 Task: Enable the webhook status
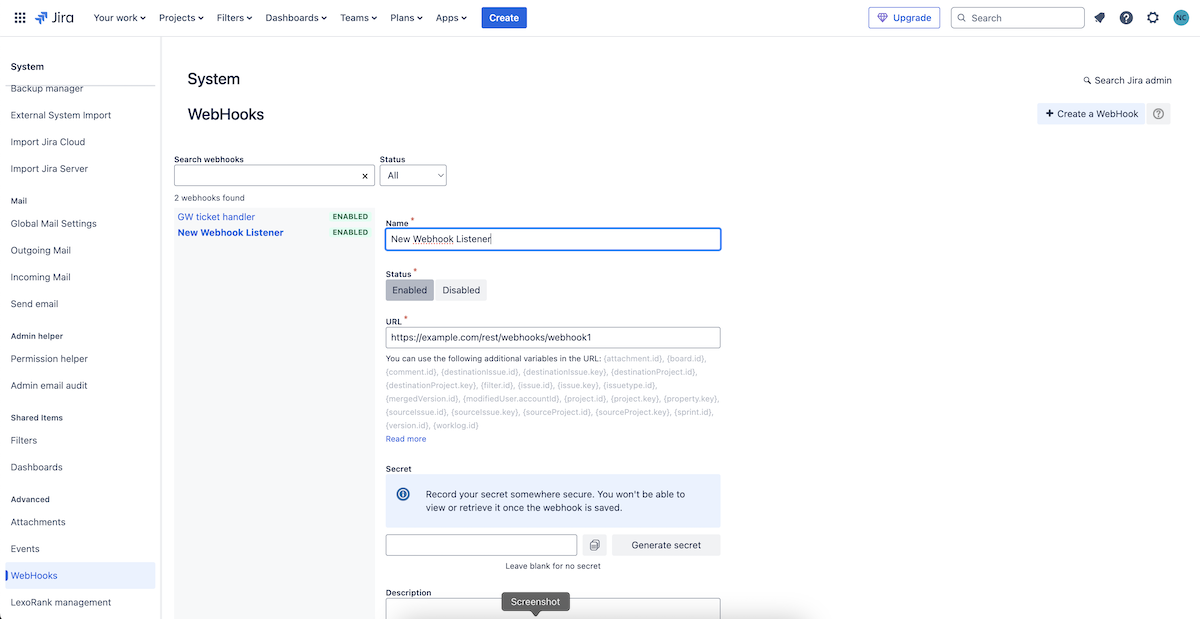(x=409, y=289)
